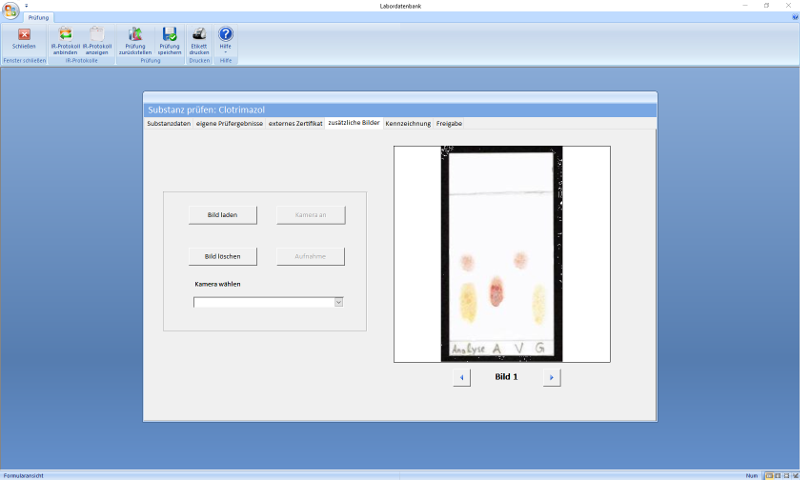This screenshot has width=800, height=480.
Task: Show next image with right arrow button
Action: [552, 377]
